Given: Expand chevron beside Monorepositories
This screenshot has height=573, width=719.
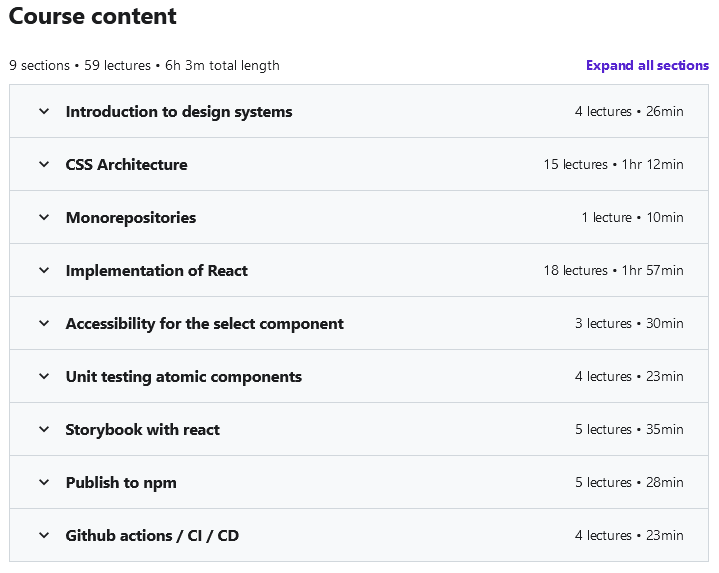Looking at the screenshot, I should (x=44, y=217).
